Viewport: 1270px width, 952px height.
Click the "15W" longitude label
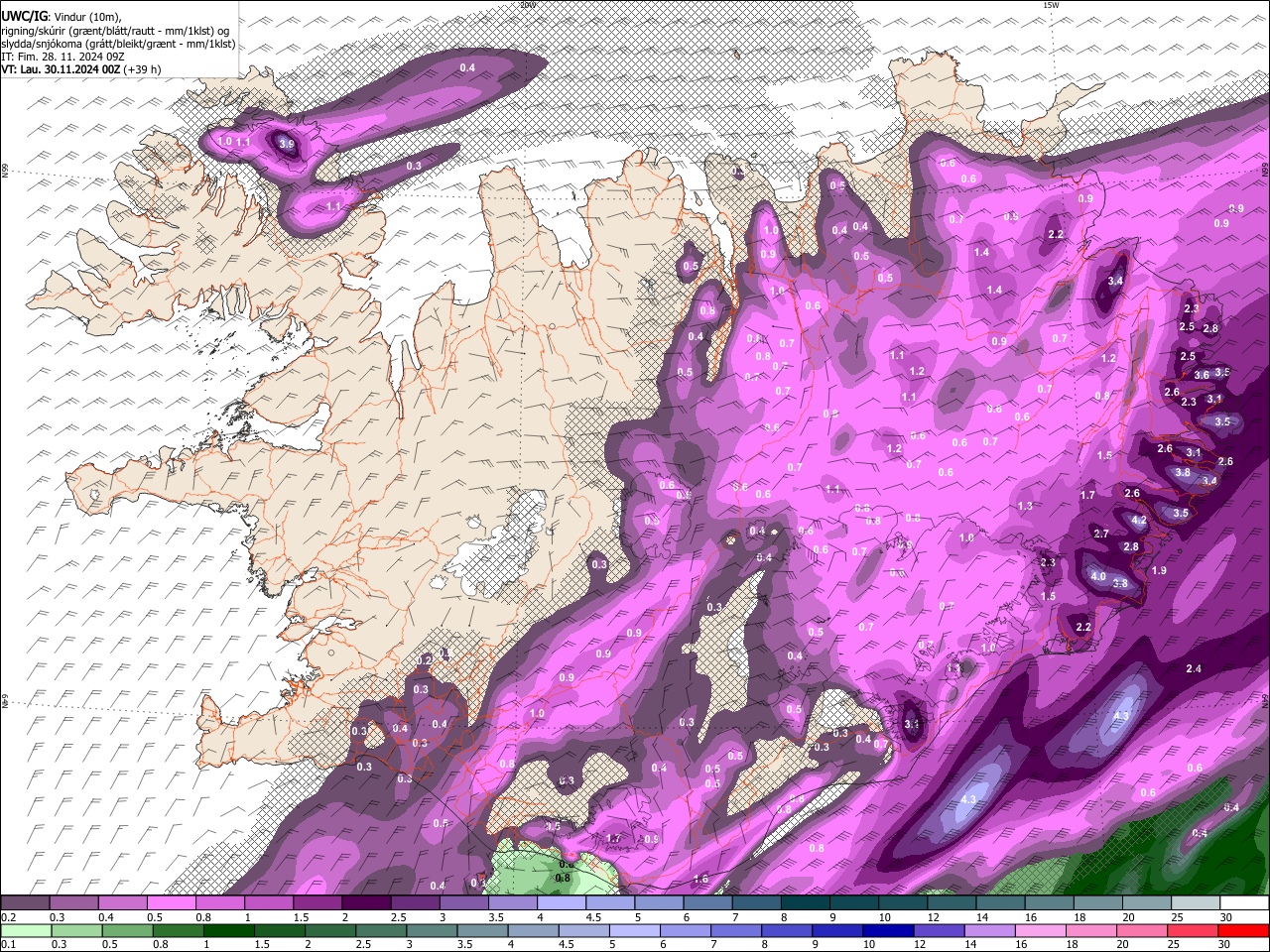point(1051,5)
